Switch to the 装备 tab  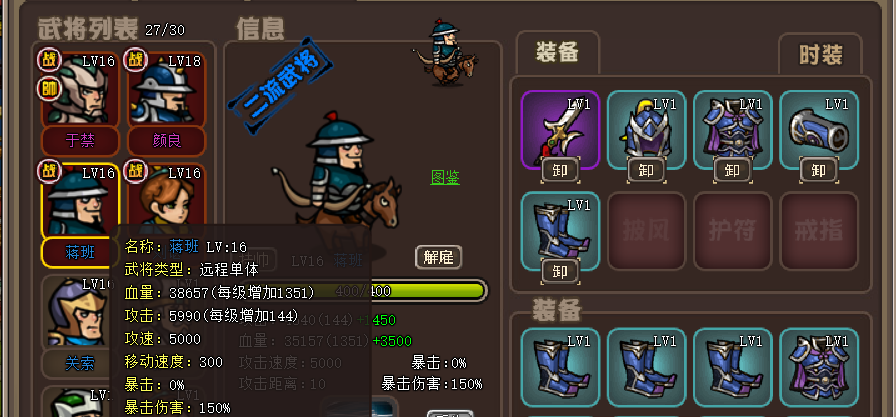pos(557,53)
